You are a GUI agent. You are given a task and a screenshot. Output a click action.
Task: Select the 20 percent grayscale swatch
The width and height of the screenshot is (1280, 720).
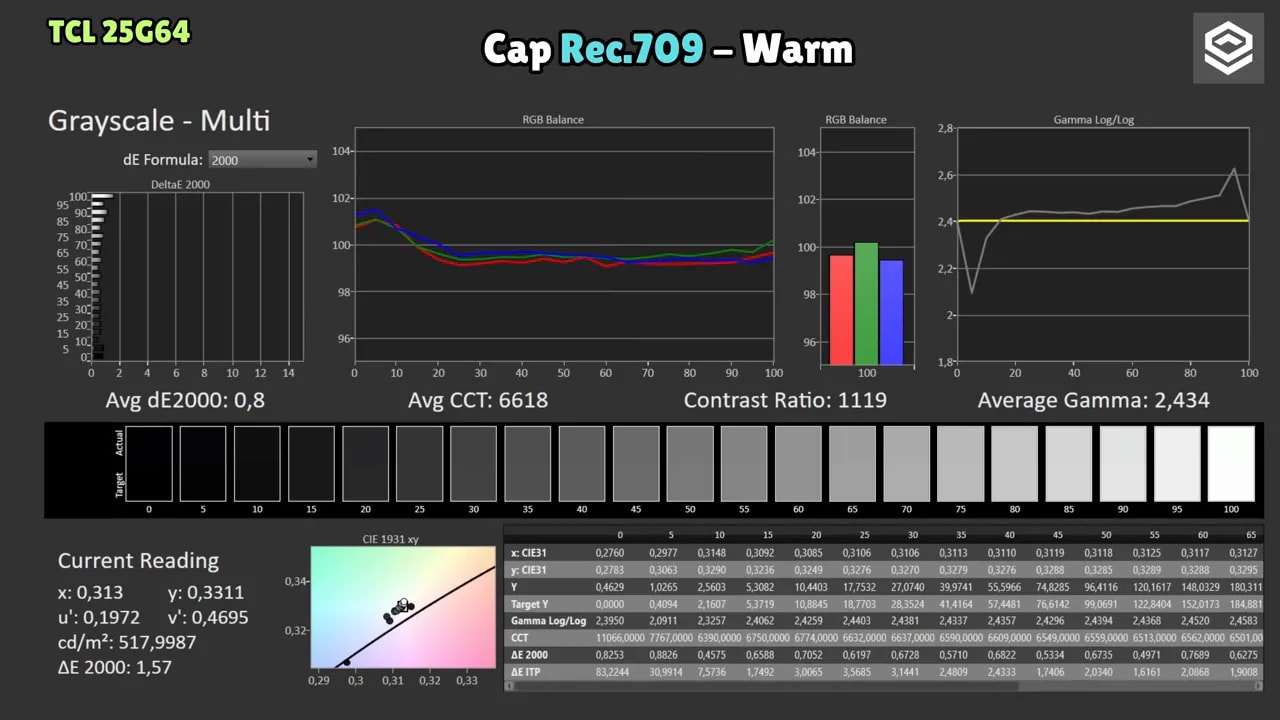tap(365, 463)
